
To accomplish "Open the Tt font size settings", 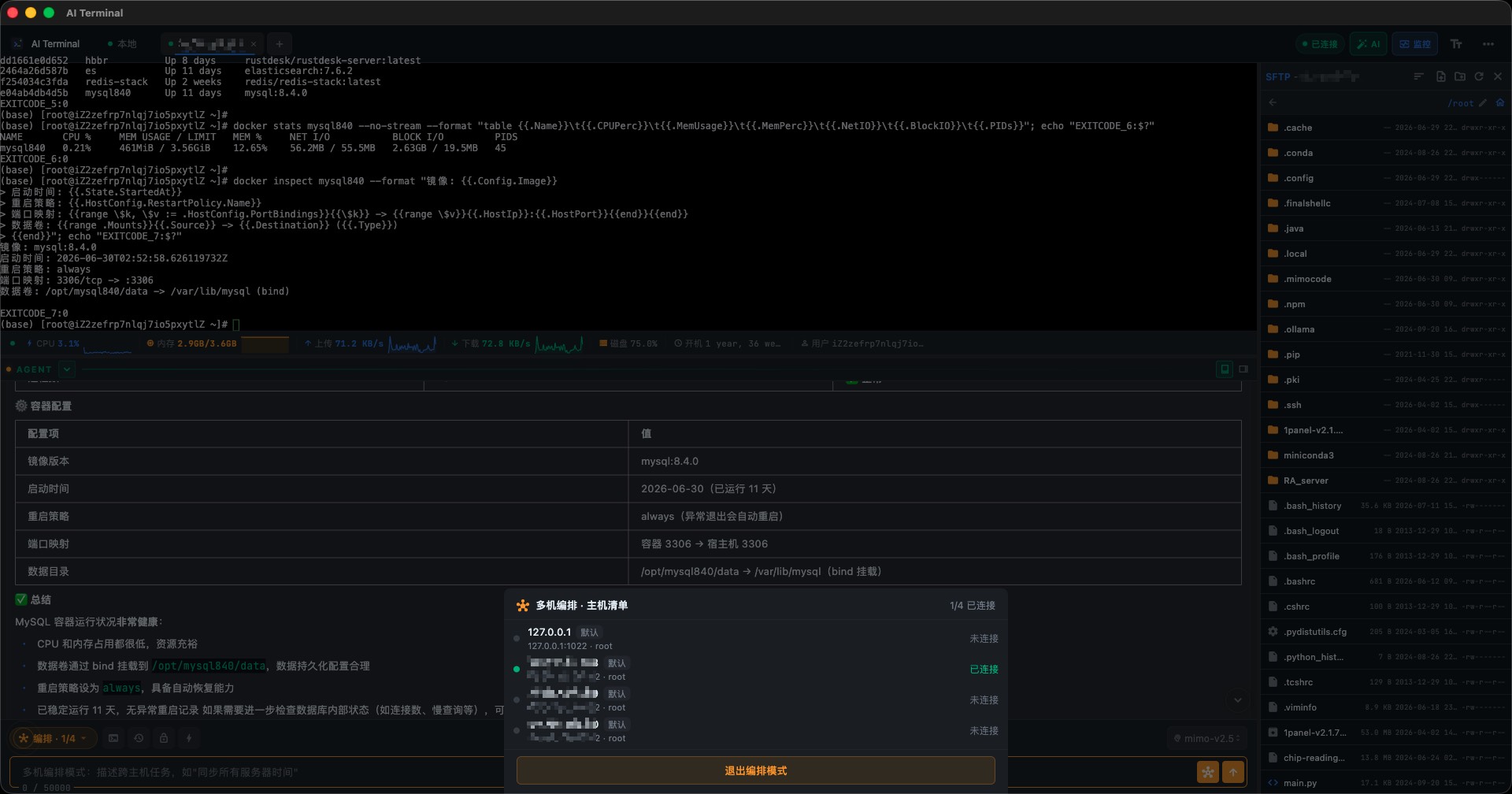I will 1456,44.
